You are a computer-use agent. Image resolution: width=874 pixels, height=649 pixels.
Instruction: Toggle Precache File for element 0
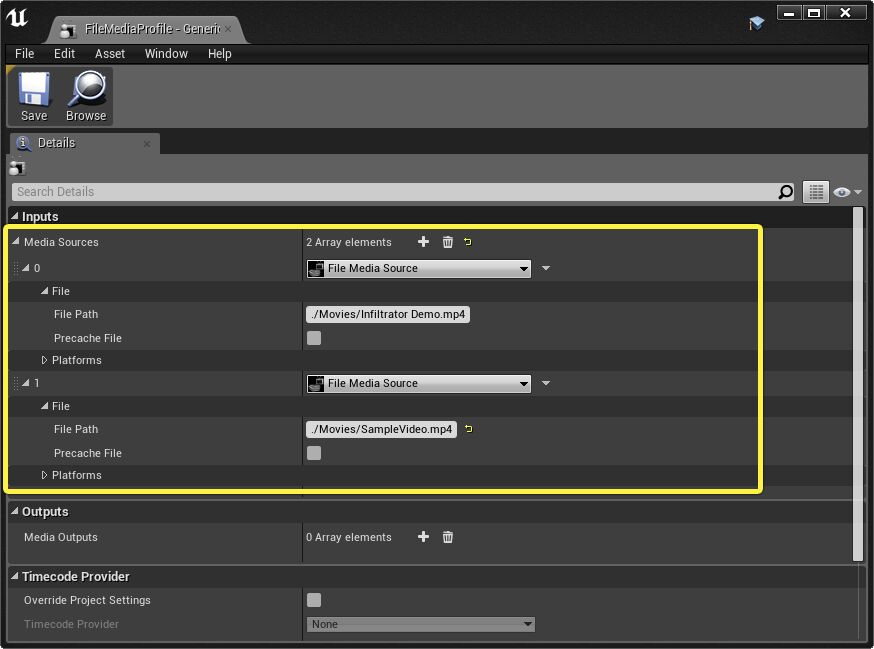pyautogui.click(x=314, y=338)
